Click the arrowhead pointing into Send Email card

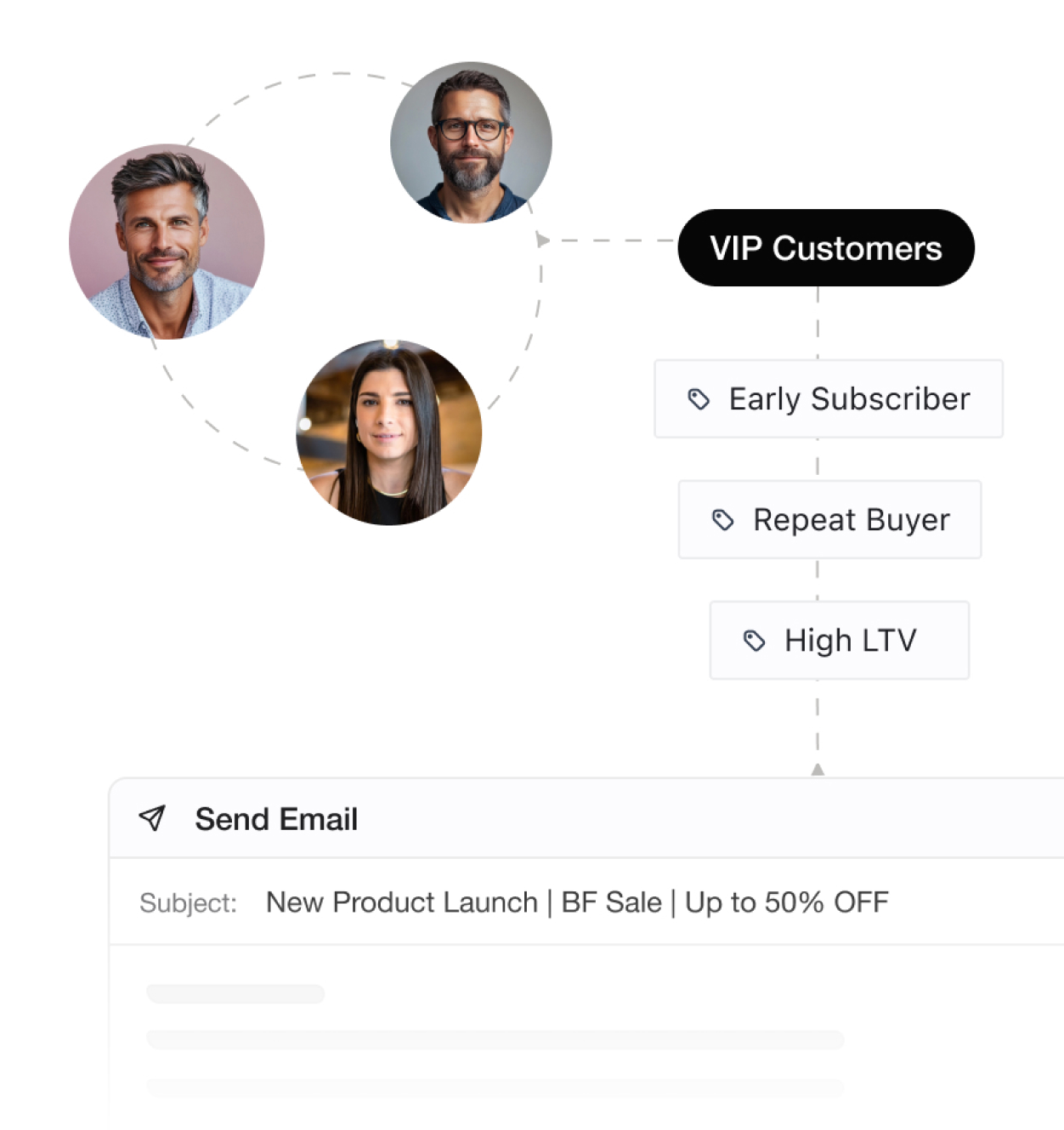coord(818,769)
